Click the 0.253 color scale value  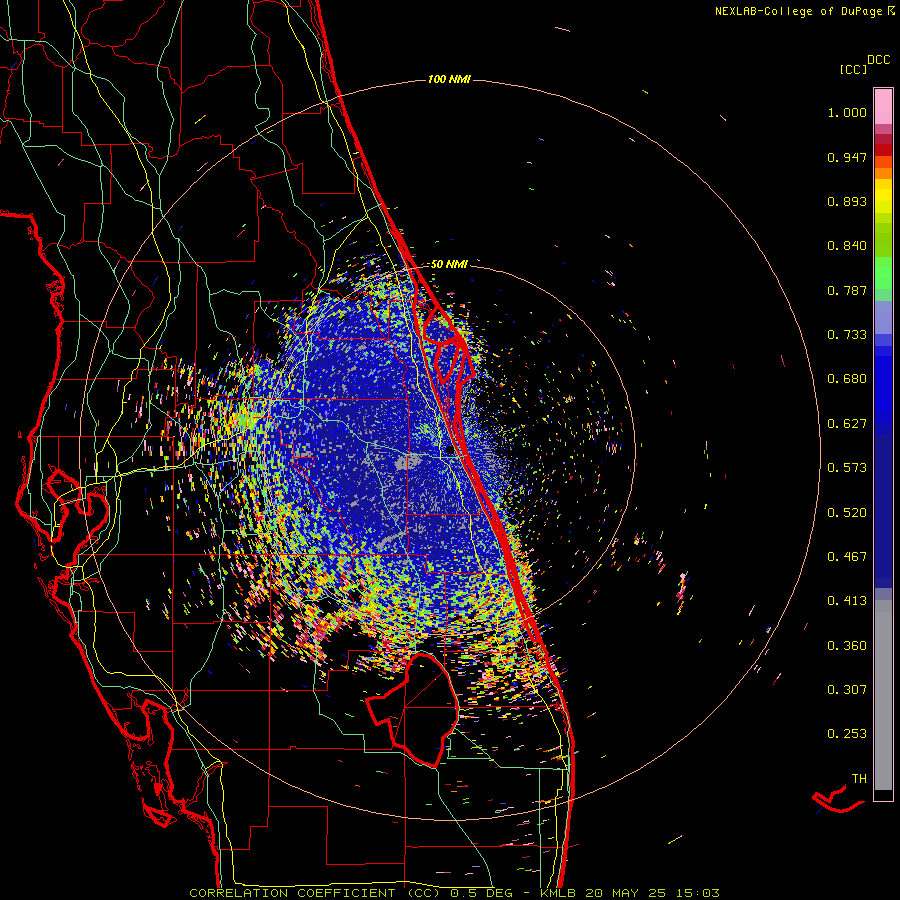(847, 734)
